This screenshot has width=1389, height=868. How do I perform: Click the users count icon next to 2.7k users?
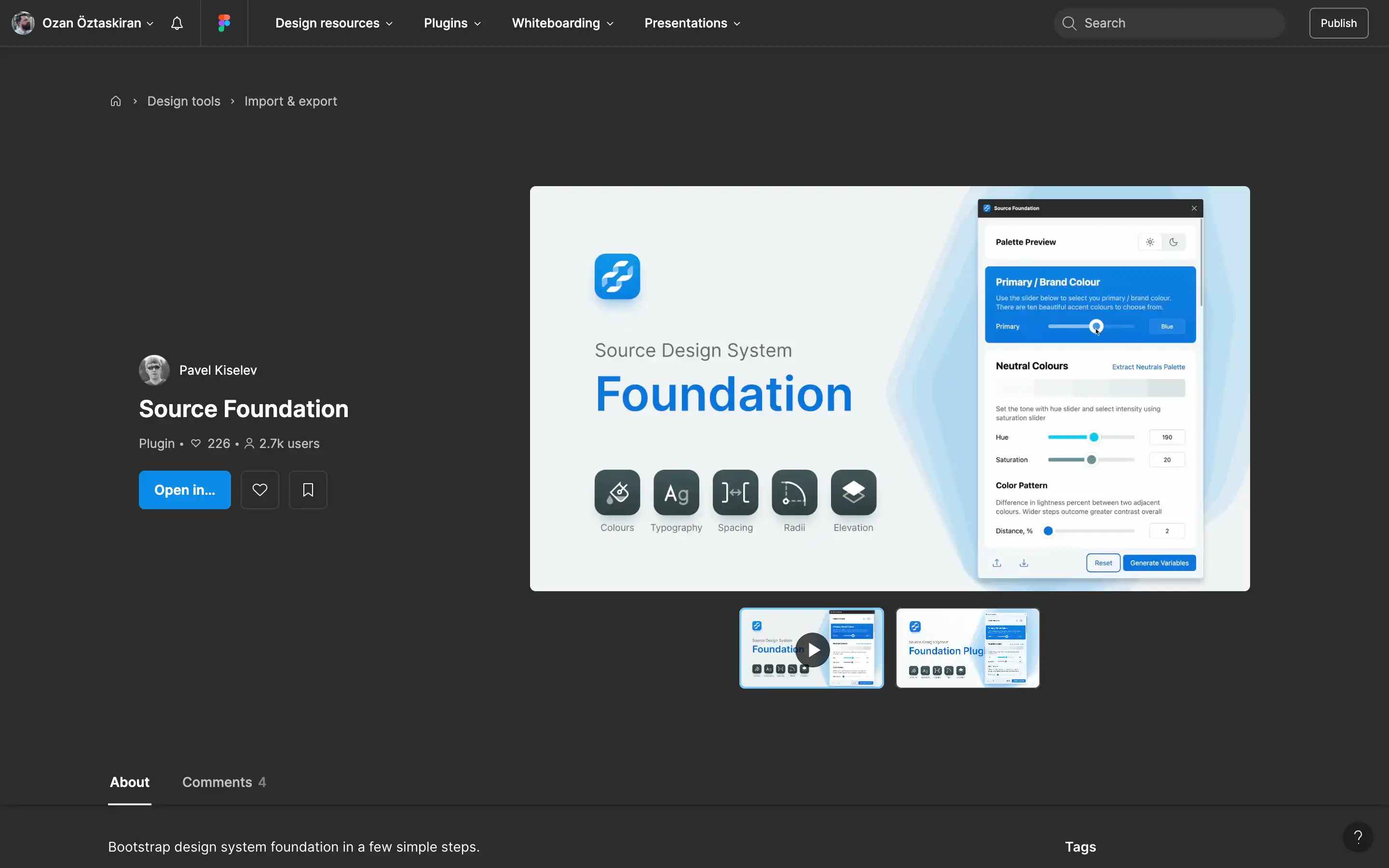(x=249, y=443)
